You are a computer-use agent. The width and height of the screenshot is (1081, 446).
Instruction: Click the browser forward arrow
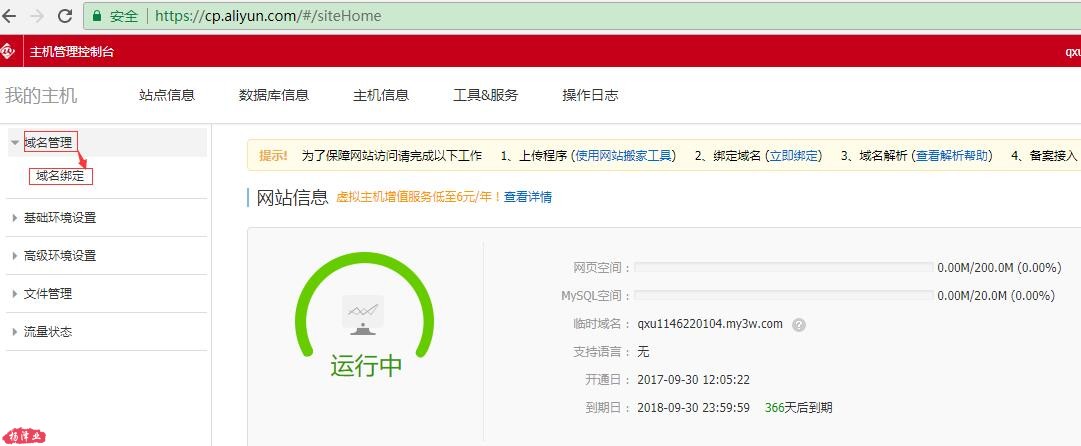click(37, 16)
